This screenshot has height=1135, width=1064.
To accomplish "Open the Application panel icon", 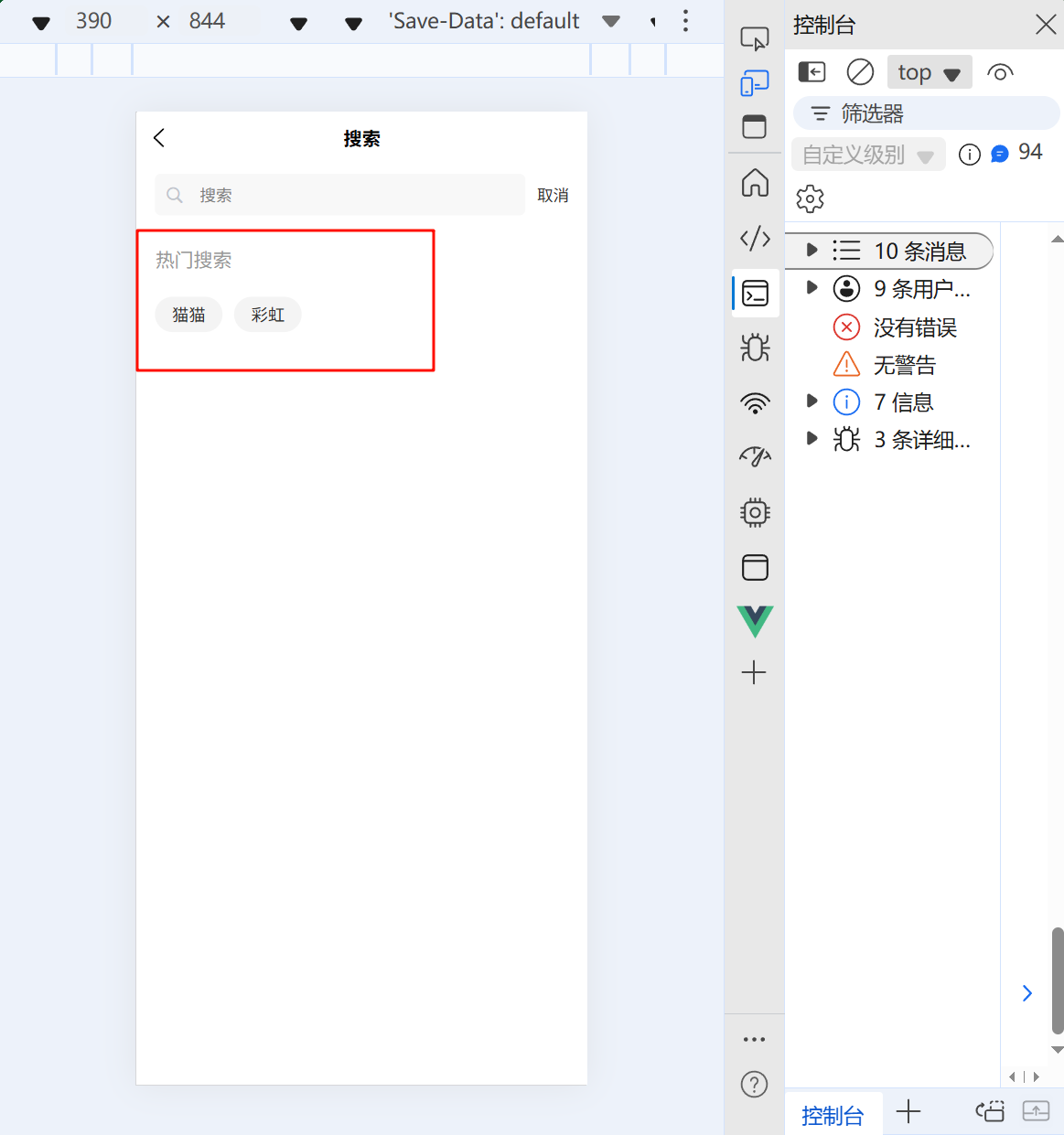I will click(755, 567).
